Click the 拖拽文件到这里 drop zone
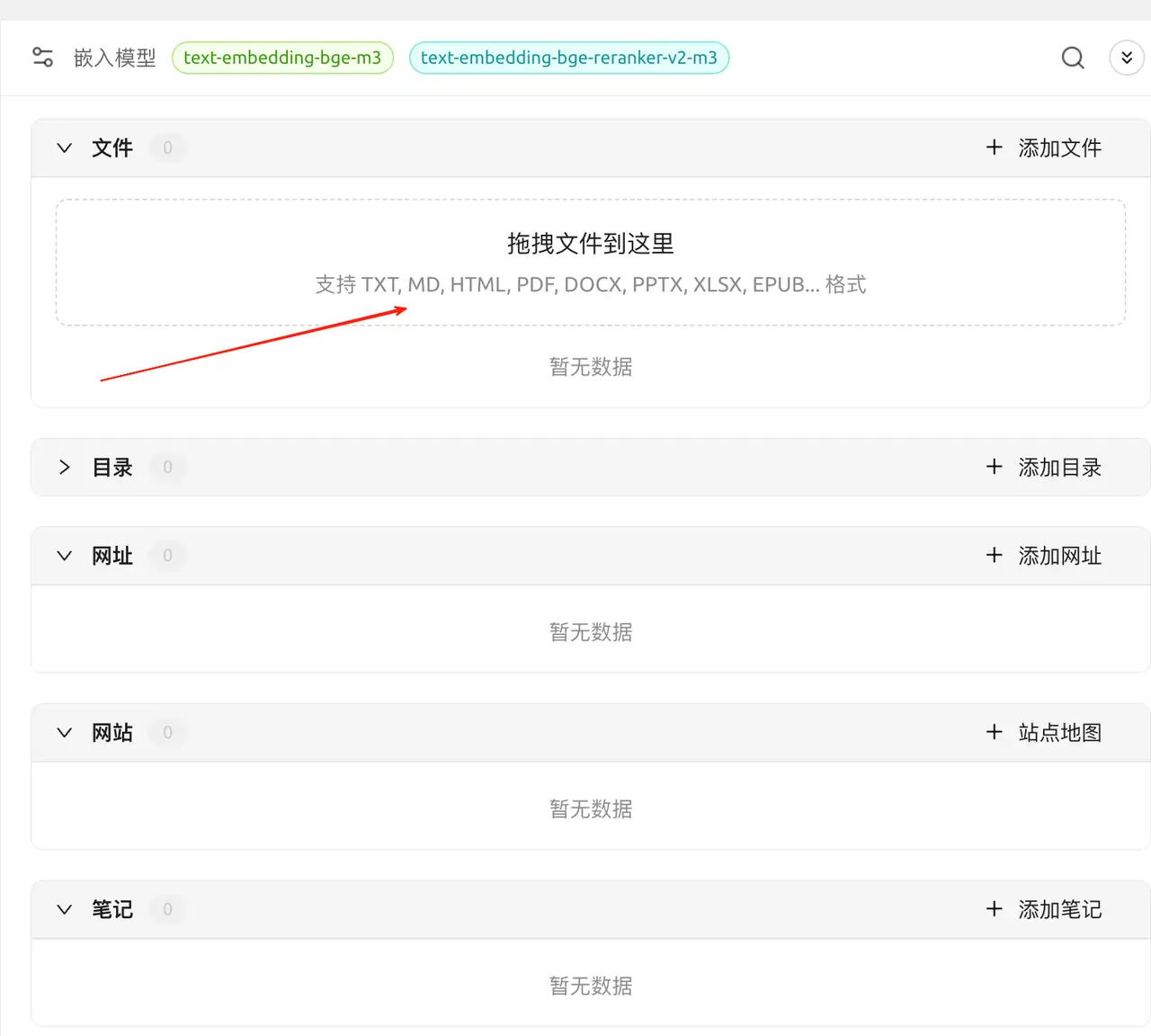Image resolution: width=1151 pixels, height=1036 pixels. click(591, 263)
